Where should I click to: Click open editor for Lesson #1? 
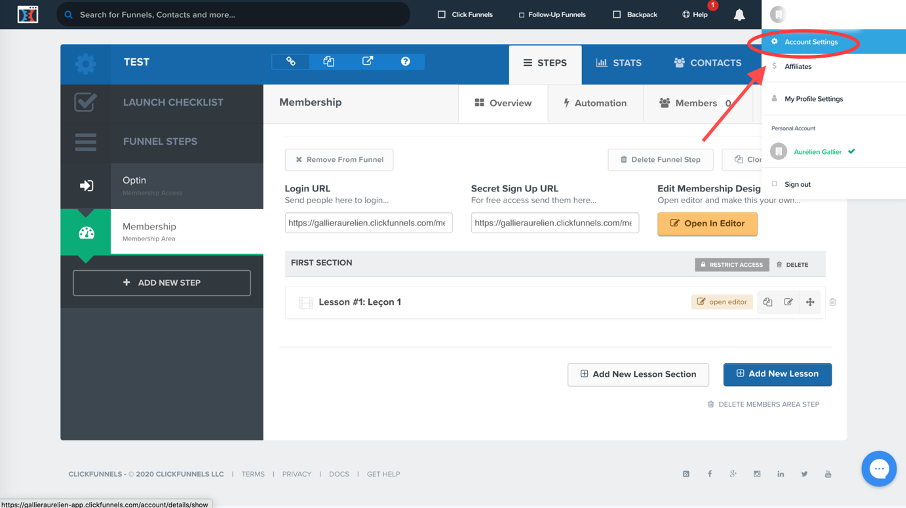722,302
